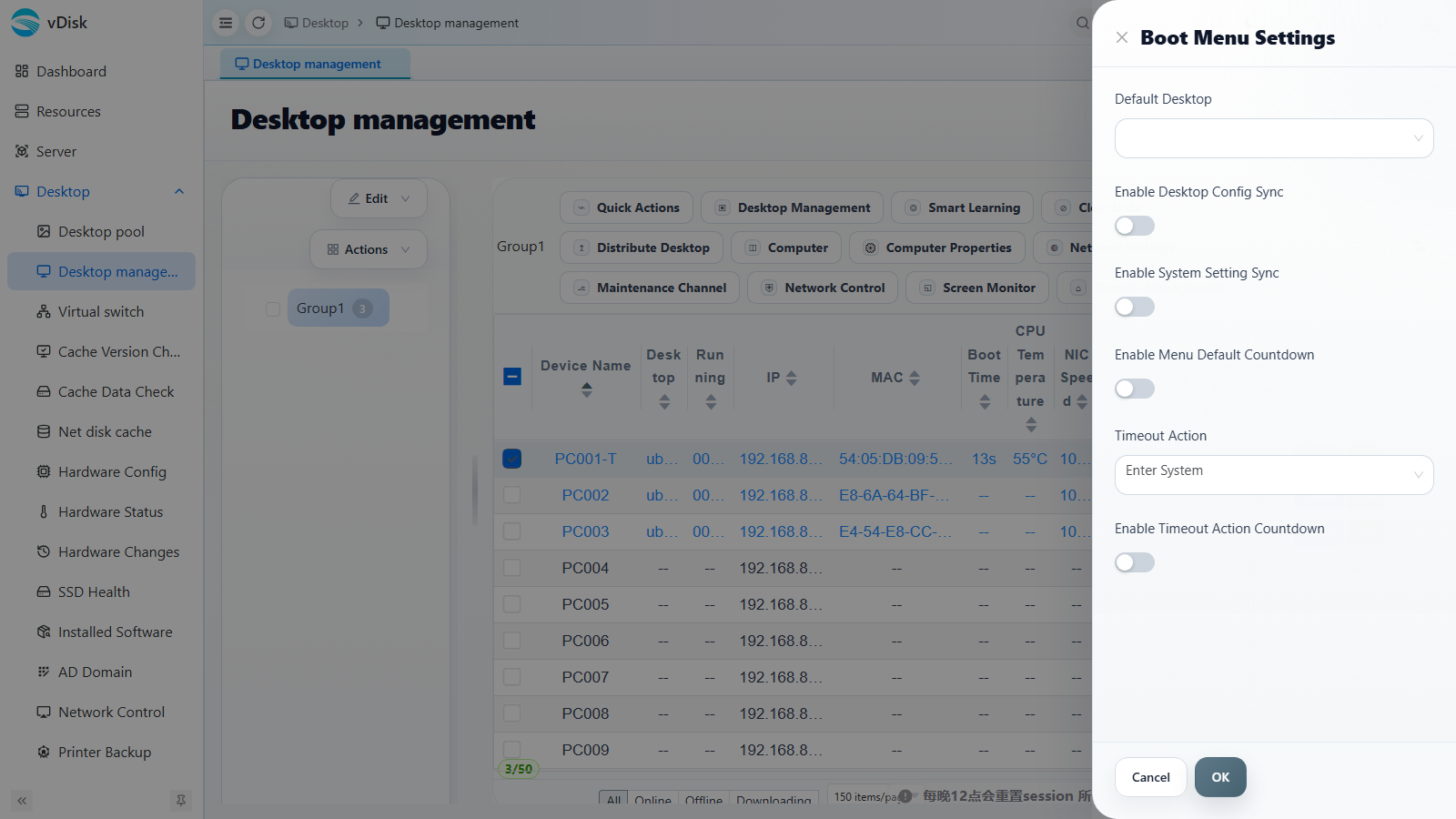The height and width of the screenshot is (819, 1456).
Task: Click the refresh icon in top bar
Action: 258,23
